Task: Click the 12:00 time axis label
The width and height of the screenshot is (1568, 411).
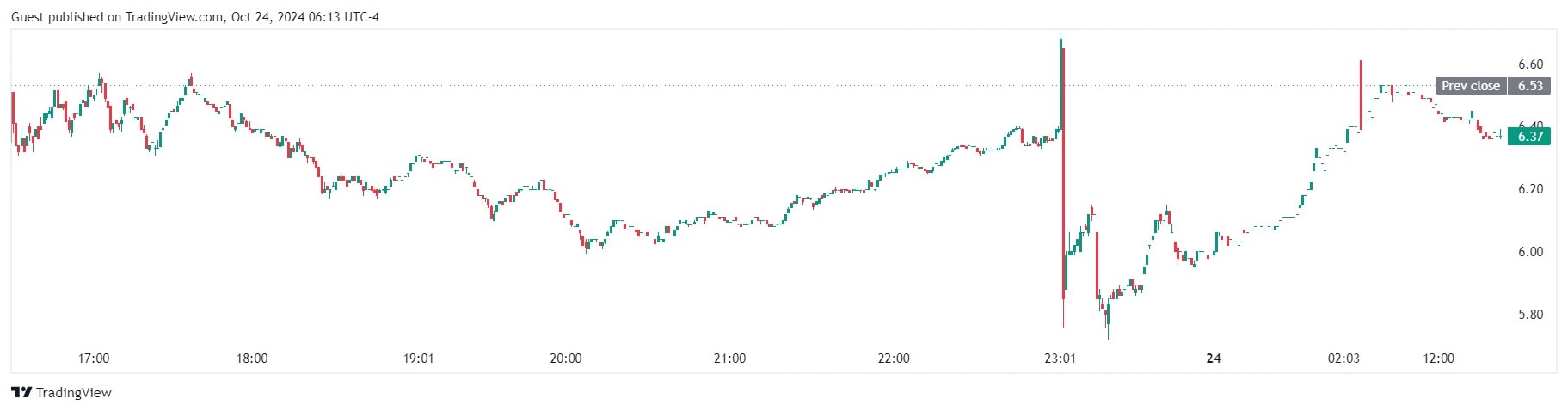Action: 1438,359
